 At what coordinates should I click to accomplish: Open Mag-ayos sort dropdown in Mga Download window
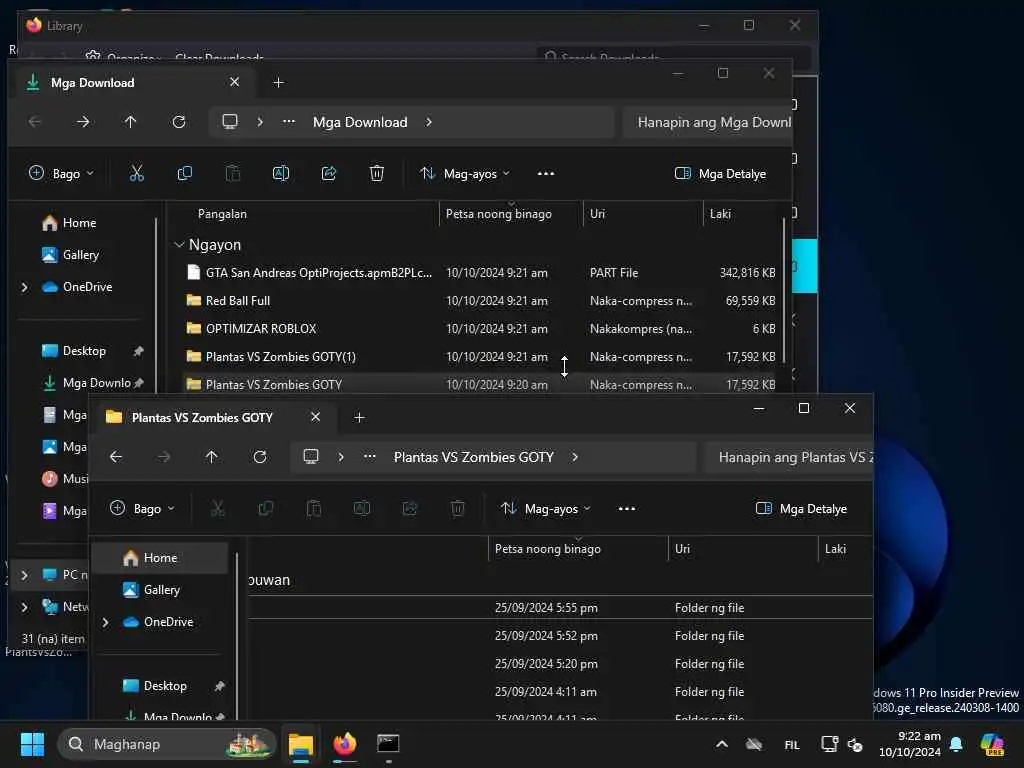coord(464,174)
